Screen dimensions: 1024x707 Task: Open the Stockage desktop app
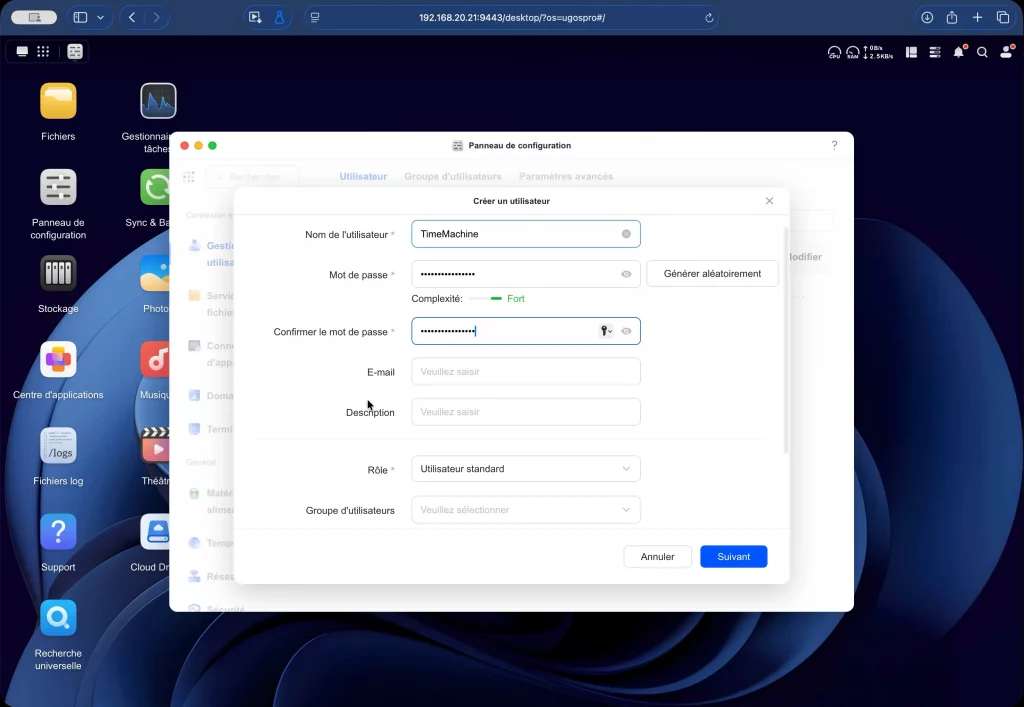pos(58,273)
